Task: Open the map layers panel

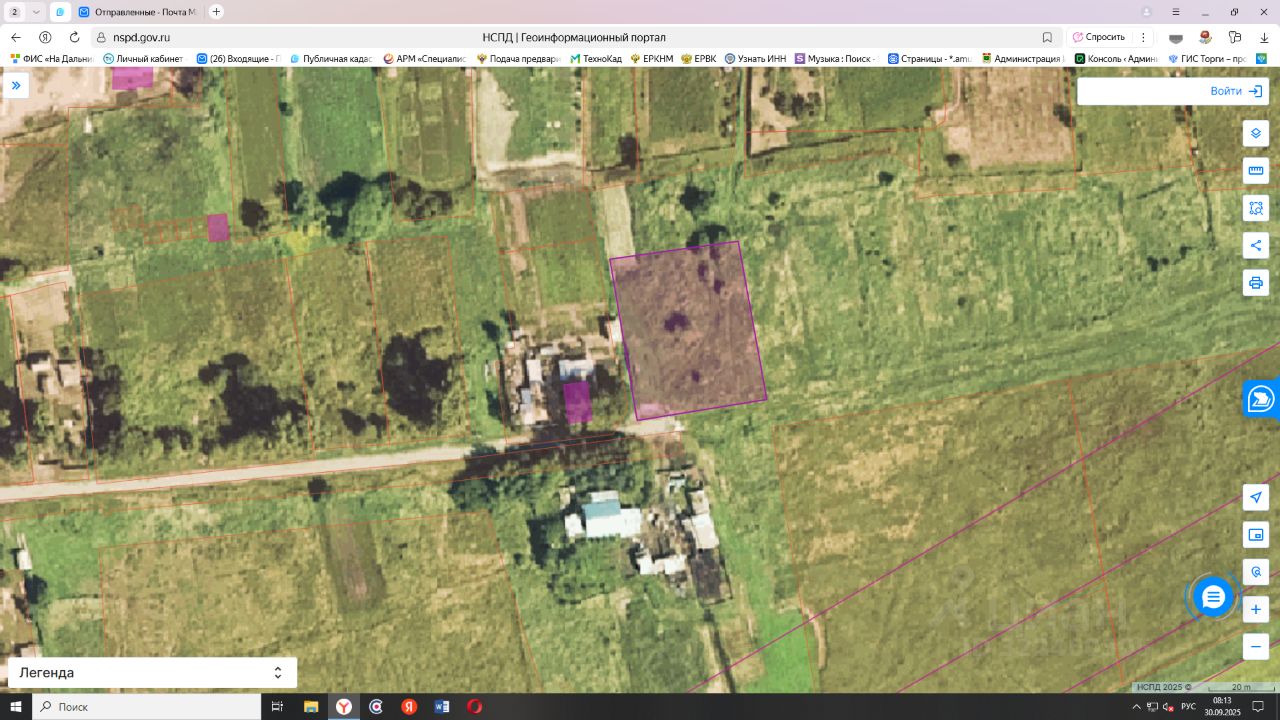Action: click(1256, 133)
